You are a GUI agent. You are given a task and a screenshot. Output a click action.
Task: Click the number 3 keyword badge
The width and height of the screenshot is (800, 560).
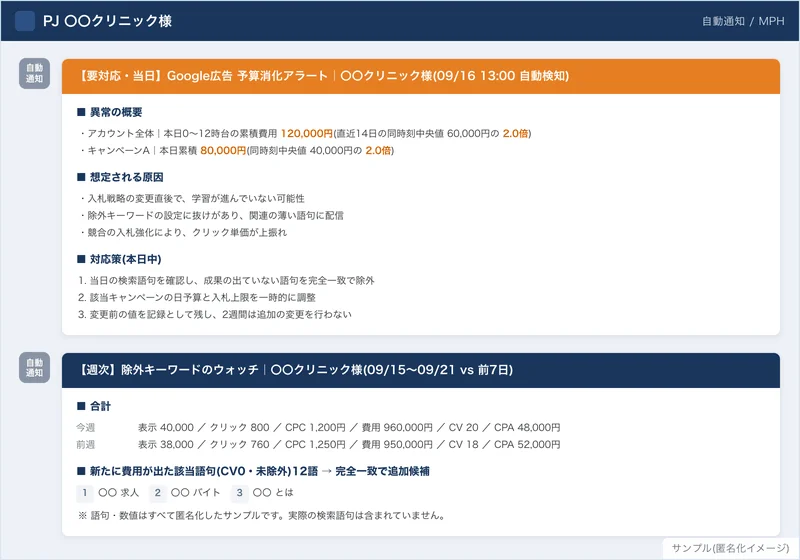click(x=239, y=493)
